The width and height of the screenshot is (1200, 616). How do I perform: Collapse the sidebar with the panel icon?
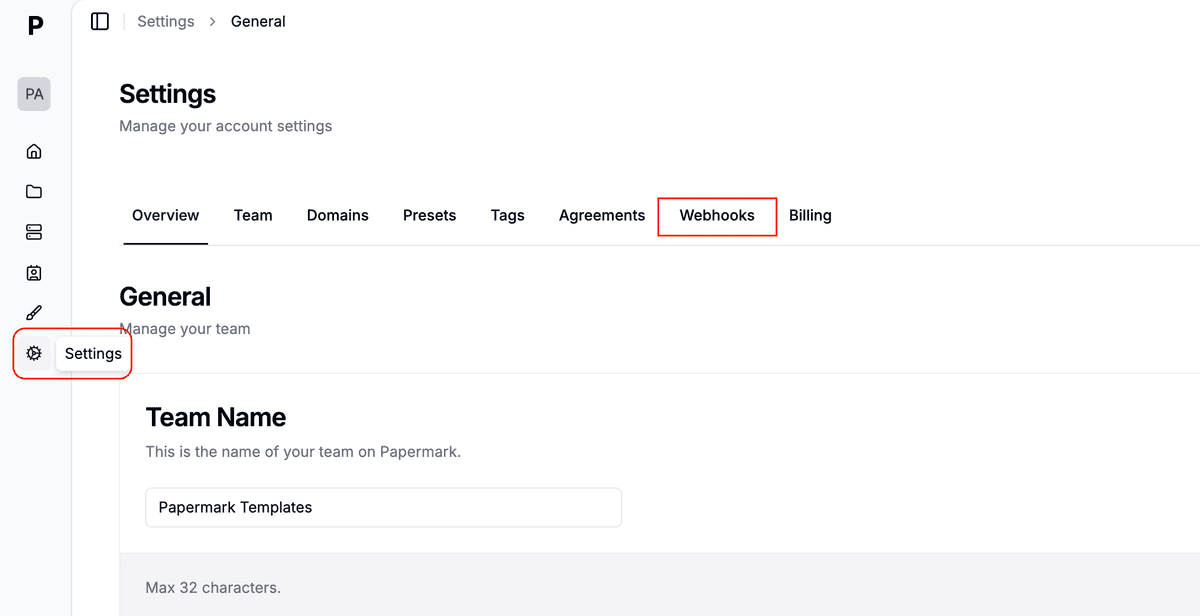pos(99,20)
